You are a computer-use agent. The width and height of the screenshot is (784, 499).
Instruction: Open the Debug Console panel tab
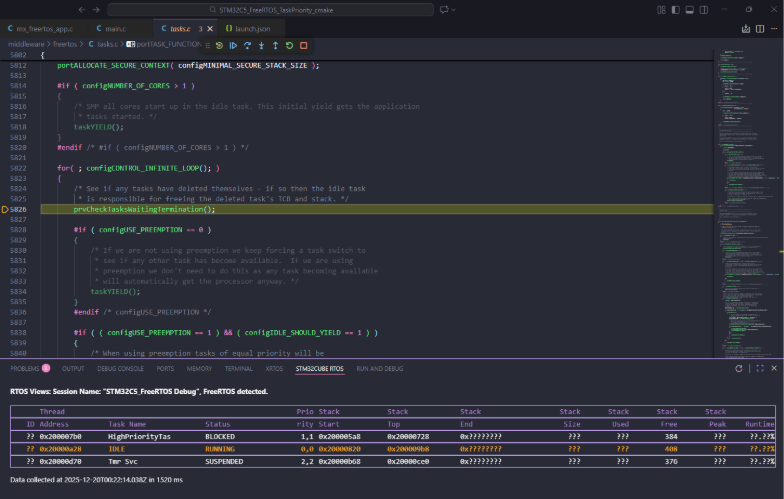(x=119, y=369)
